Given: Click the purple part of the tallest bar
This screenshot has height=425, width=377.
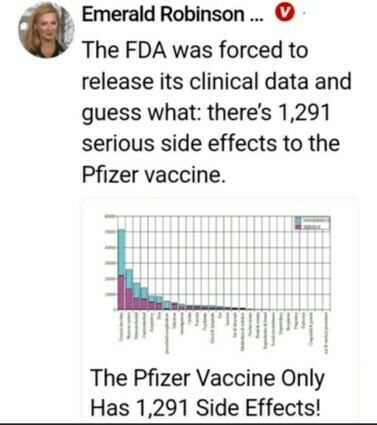Looking at the screenshot, I should click(121, 292).
